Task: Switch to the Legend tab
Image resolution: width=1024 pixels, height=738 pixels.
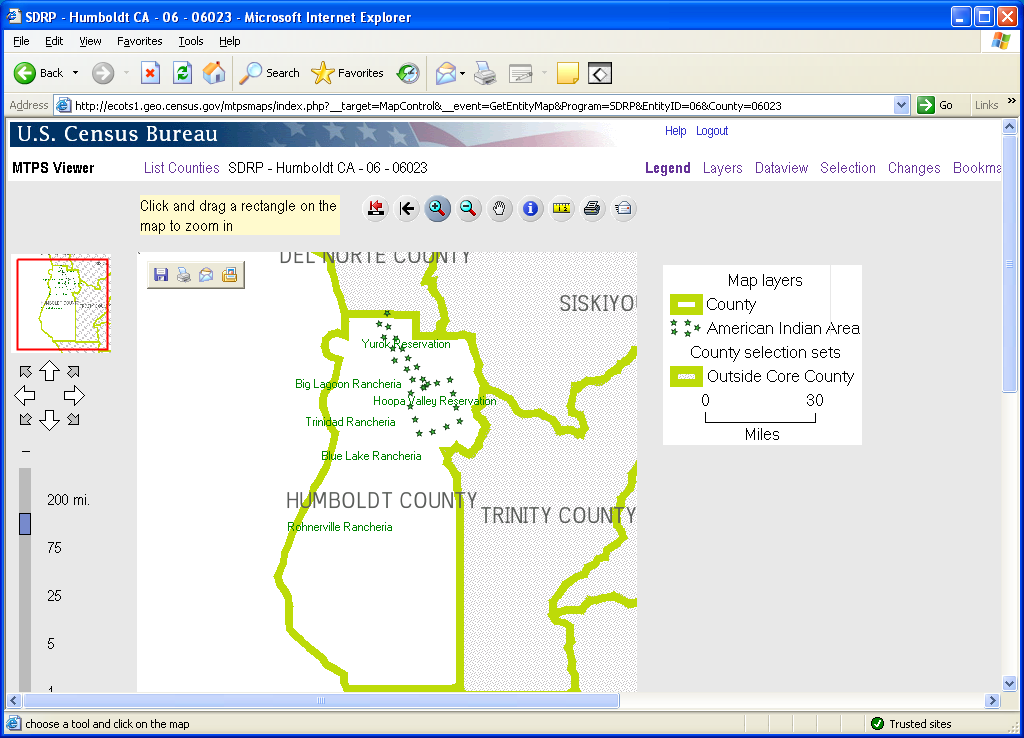Action: pyautogui.click(x=667, y=168)
